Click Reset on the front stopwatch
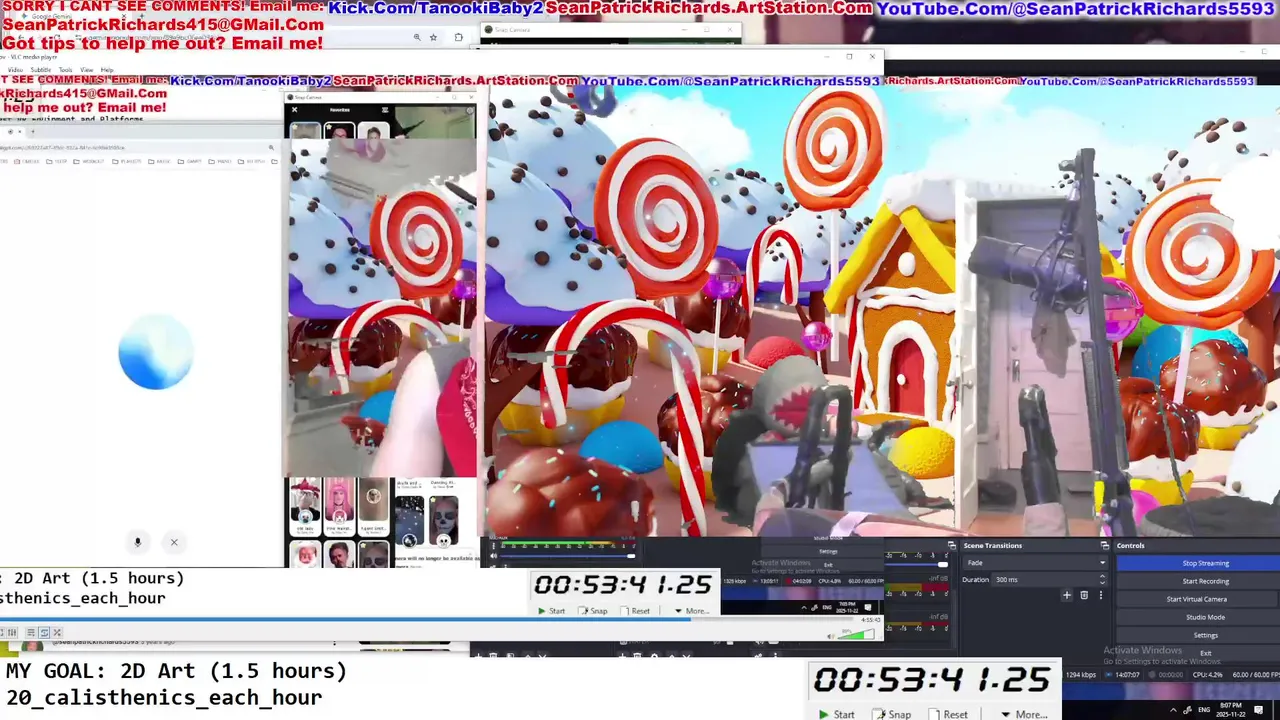 [x=949, y=714]
